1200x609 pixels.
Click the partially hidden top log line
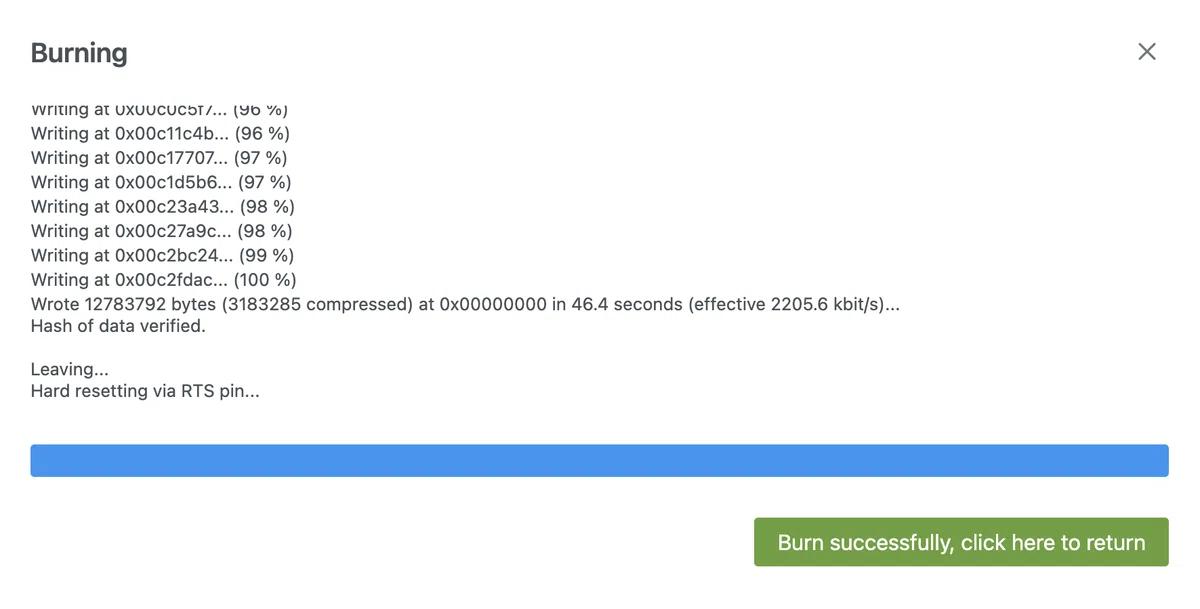[x=160, y=110]
